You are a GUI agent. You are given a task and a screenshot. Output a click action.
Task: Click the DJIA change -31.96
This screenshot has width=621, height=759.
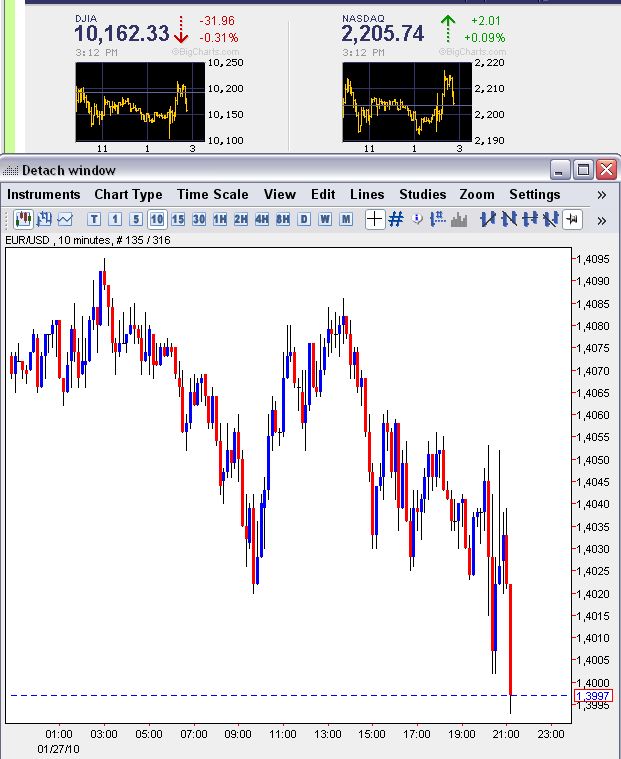pyautogui.click(x=217, y=21)
